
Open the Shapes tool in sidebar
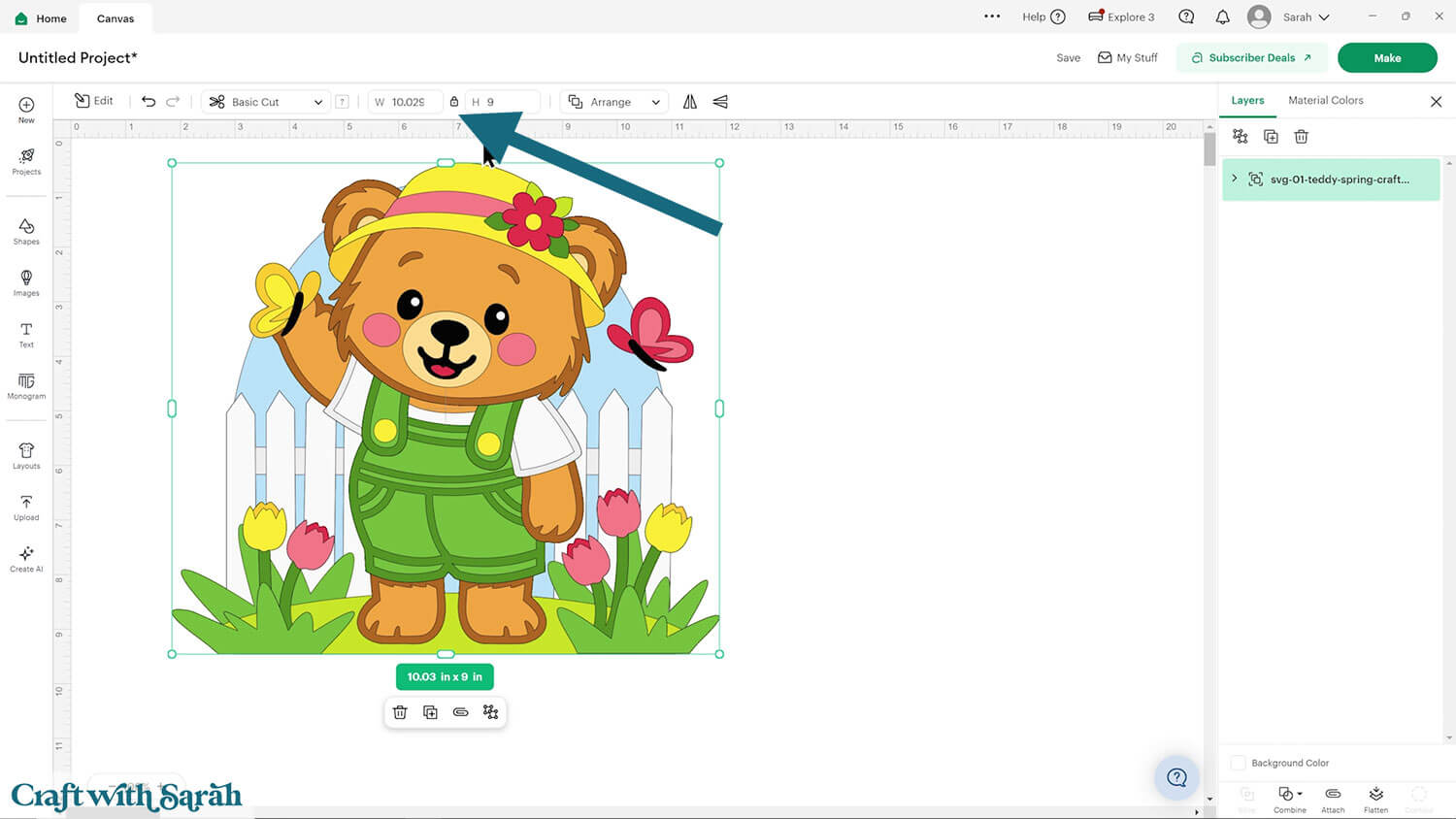point(26,231)
